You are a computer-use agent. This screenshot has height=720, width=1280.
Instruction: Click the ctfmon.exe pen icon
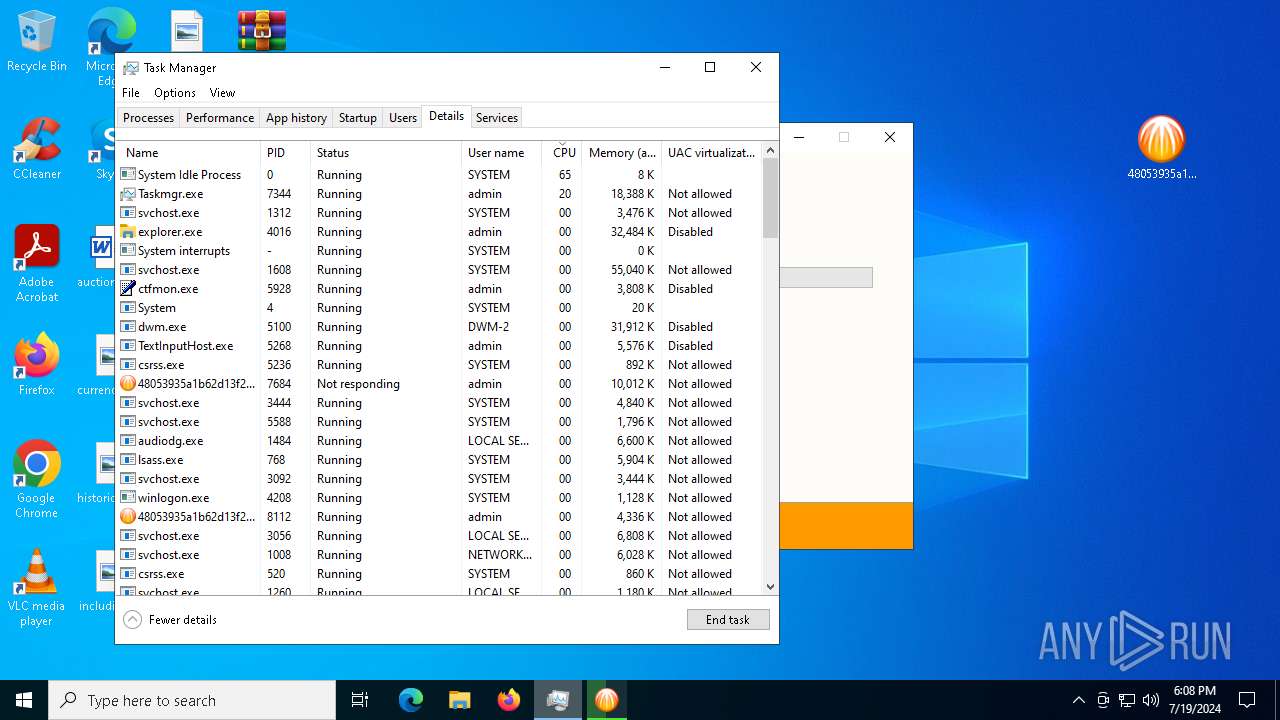coord(128,289)
